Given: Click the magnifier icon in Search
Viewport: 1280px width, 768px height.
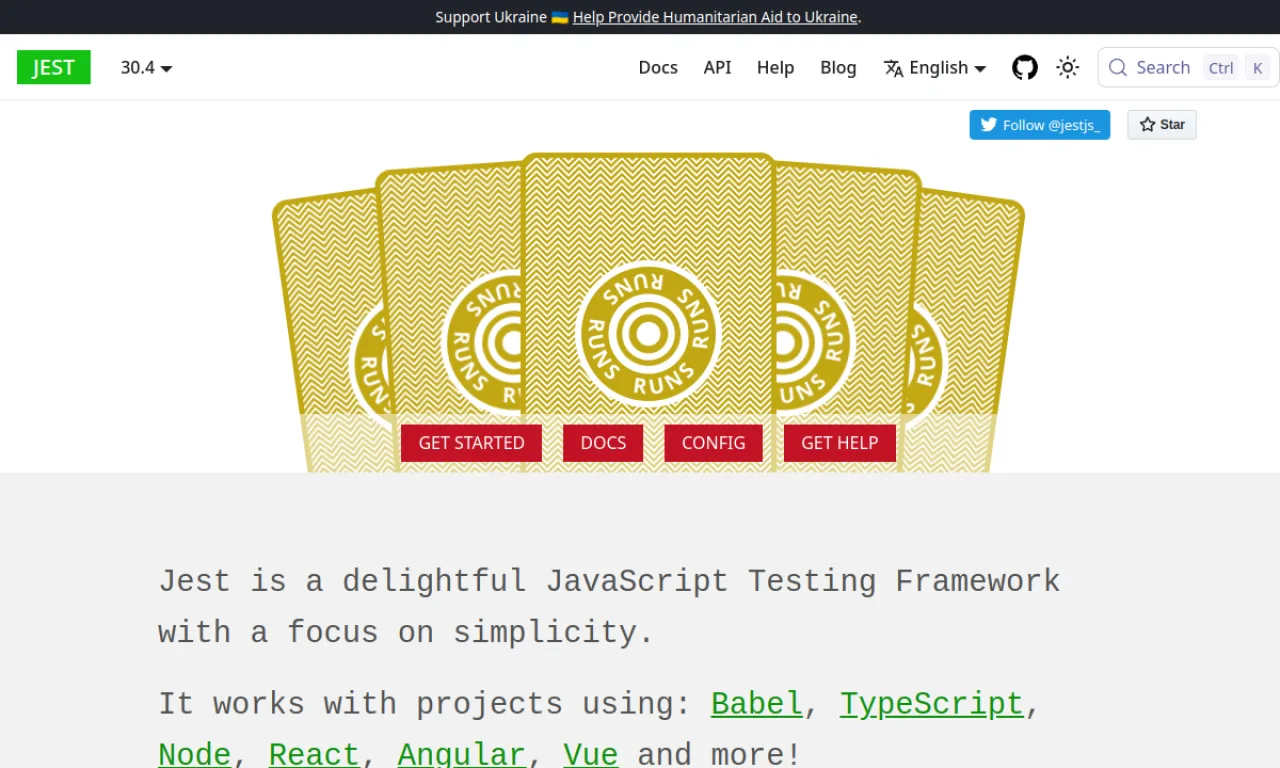Looking at the screenshot, I should (1118, 67).
